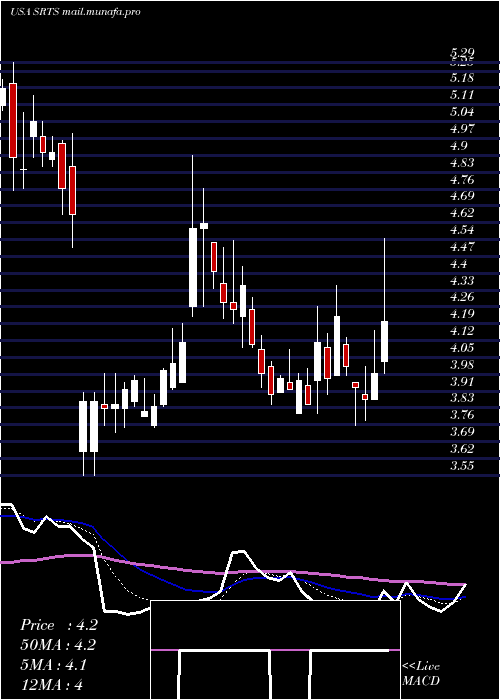The height and width of the screenshot is (700, 500).
Task: Click the '5MA : 4.1' readout
Action: coord(53,665)
